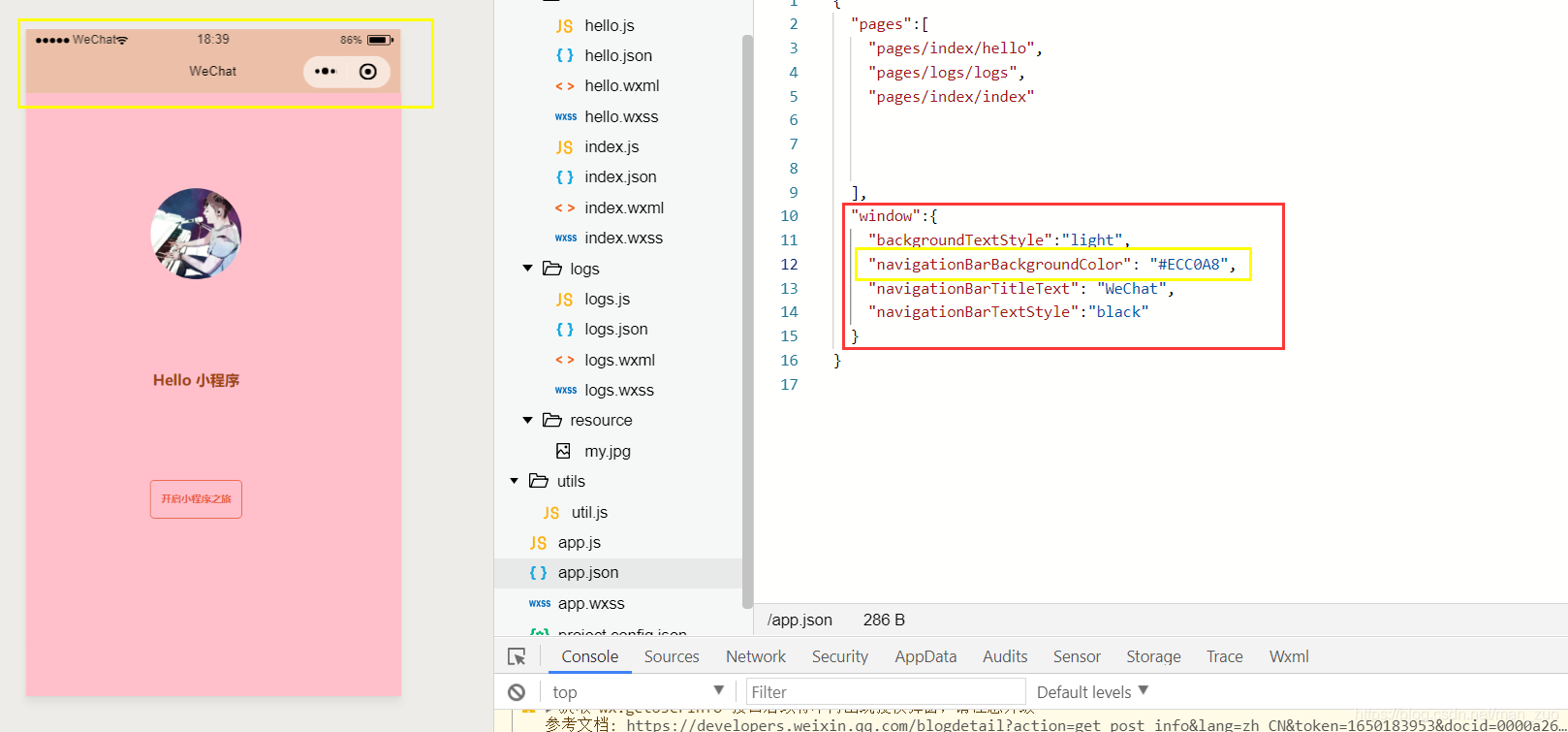Click the "pages/logs/logs" line in editor
The width and height of the screenshot is (1568, 732).
(x=942, y=73)
